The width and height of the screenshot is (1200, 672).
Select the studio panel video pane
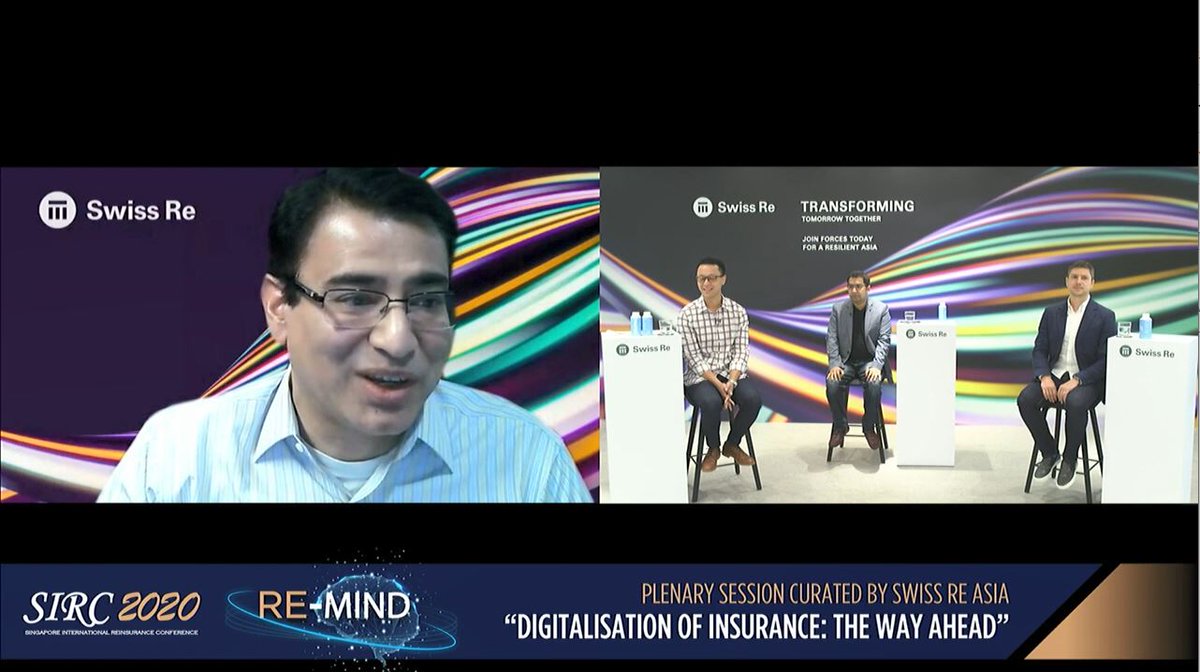coord(899,335)
